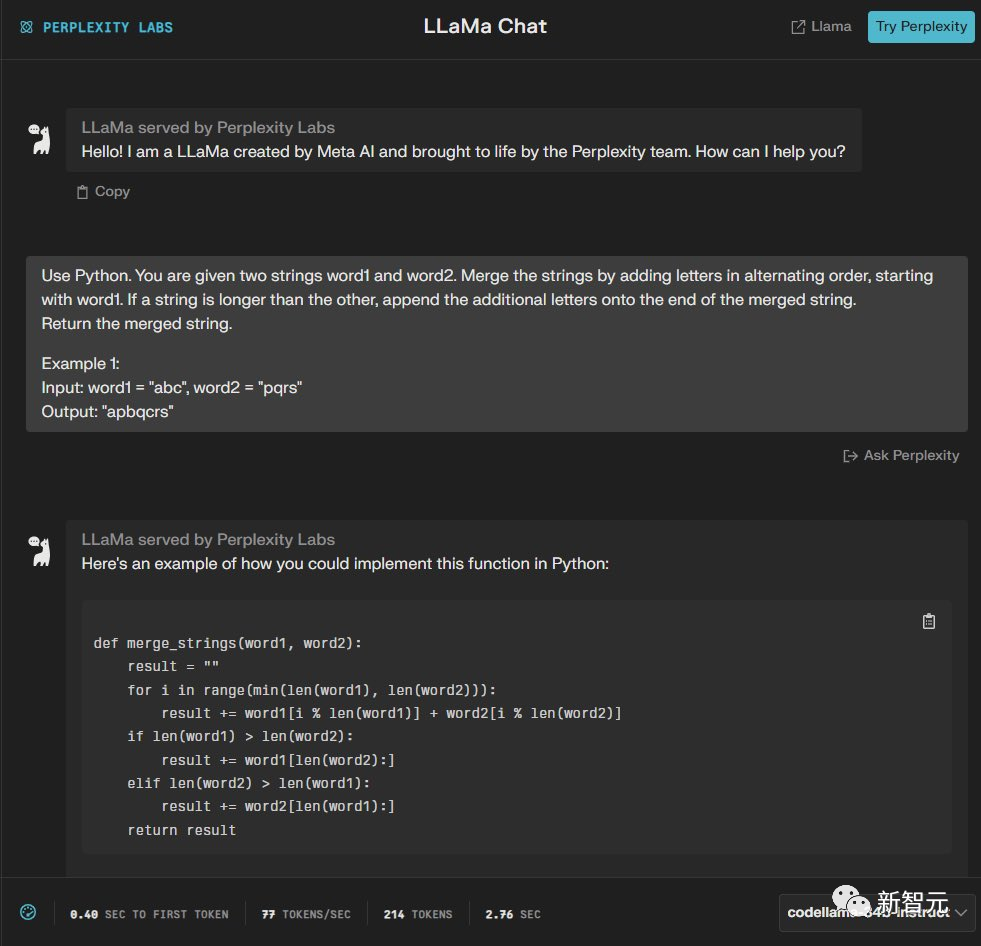Click the 214 TOKENS stat
The height and width of the screenshot is (946, 981).
tap(418, 914)
